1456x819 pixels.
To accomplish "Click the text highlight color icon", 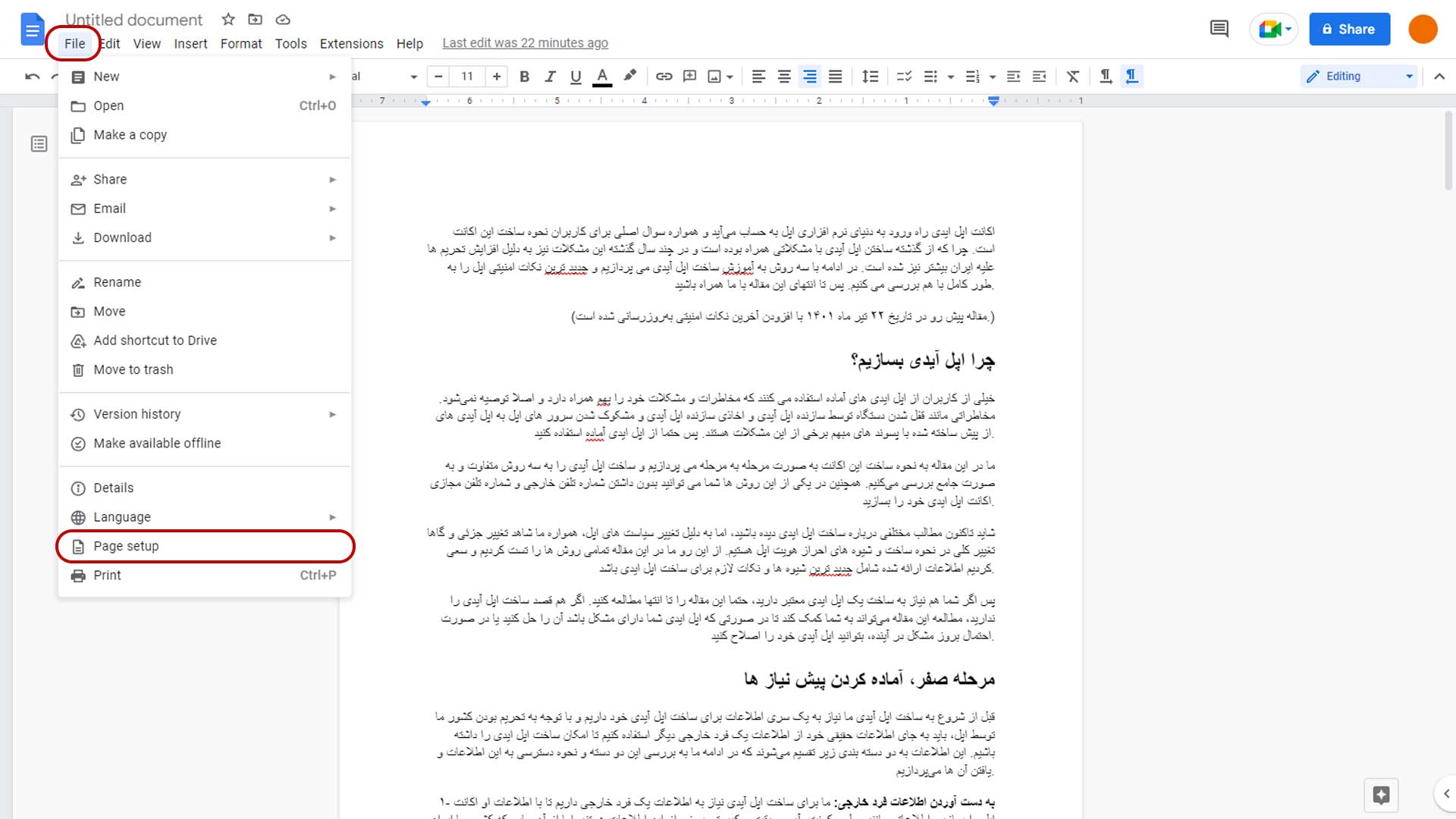I will point(631,76).
